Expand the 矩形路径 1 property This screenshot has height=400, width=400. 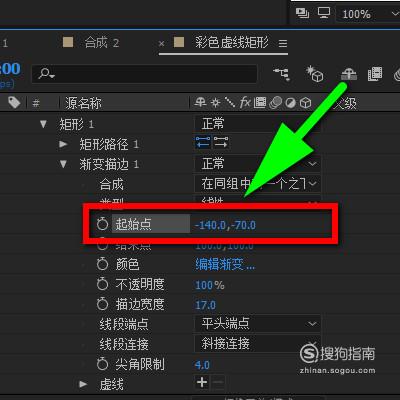63,144
